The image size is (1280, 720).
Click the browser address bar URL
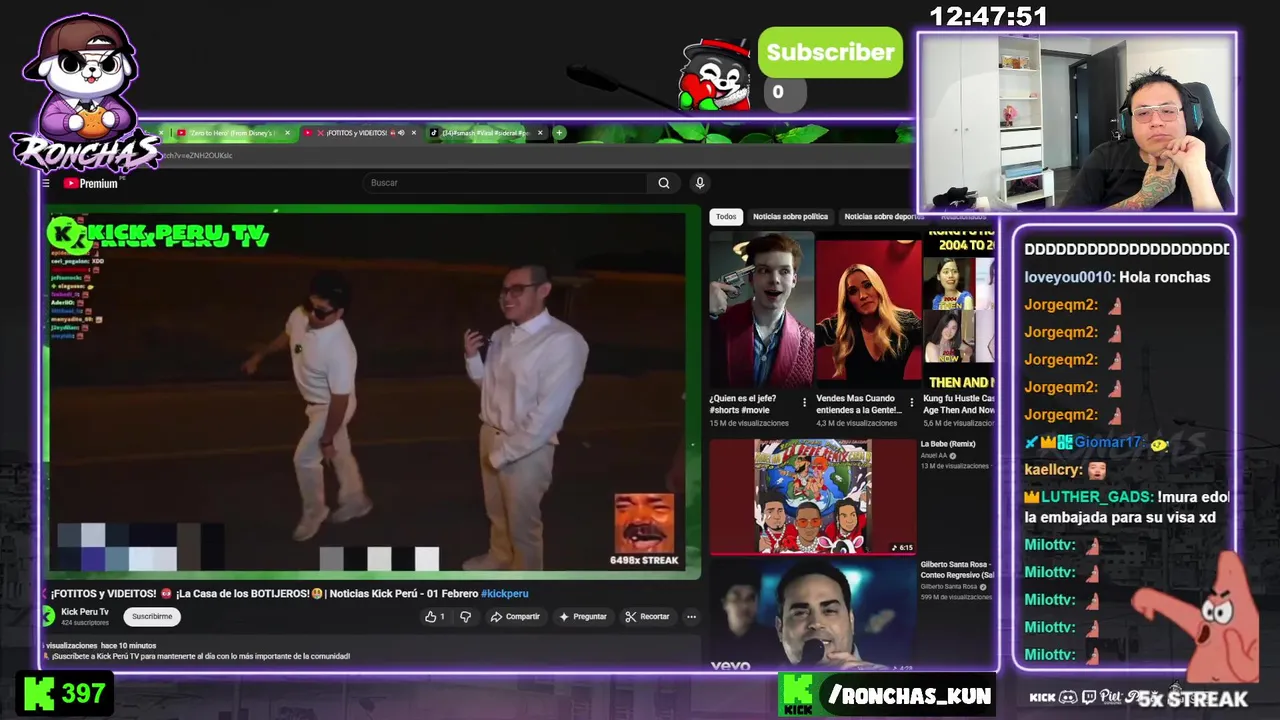click(x=196, y=156)
